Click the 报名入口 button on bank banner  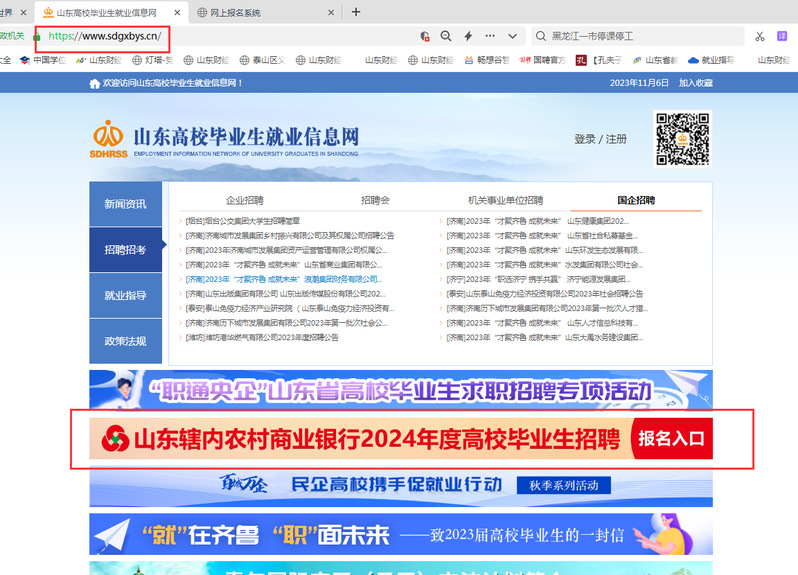672,438
